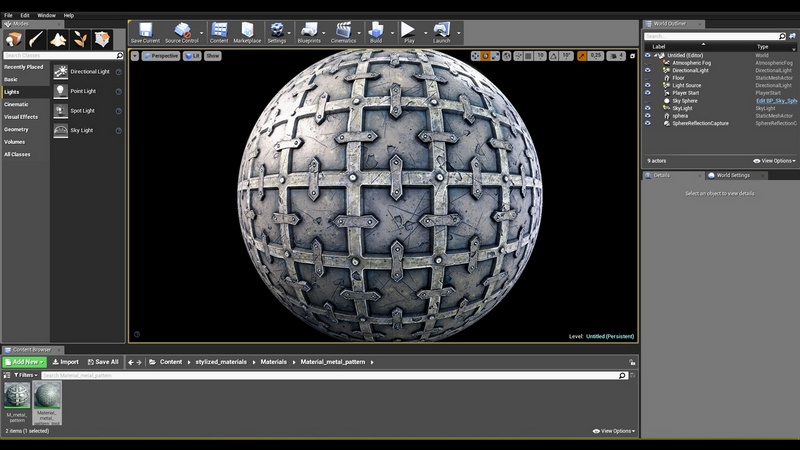Image resolution: width=800 pixels, height=450 pixels.
Task: Click the Build toolbar icon
Action: click(x=376, y=30)
